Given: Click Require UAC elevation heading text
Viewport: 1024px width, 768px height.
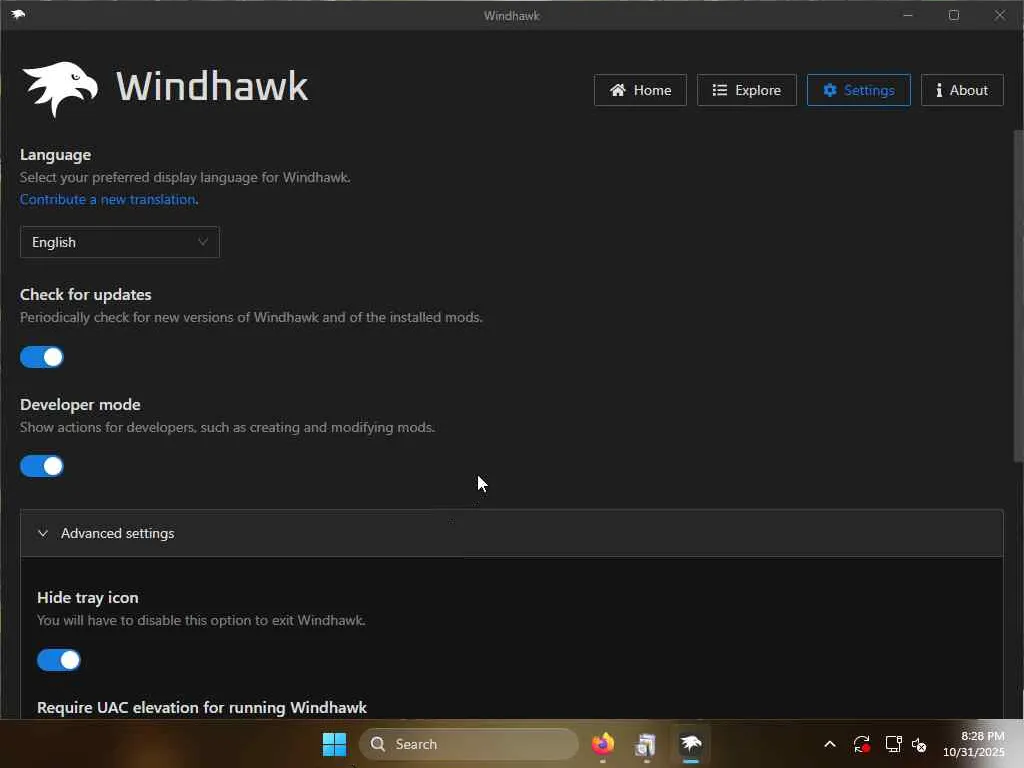Looking at the screenshot, I should [202, 708].
